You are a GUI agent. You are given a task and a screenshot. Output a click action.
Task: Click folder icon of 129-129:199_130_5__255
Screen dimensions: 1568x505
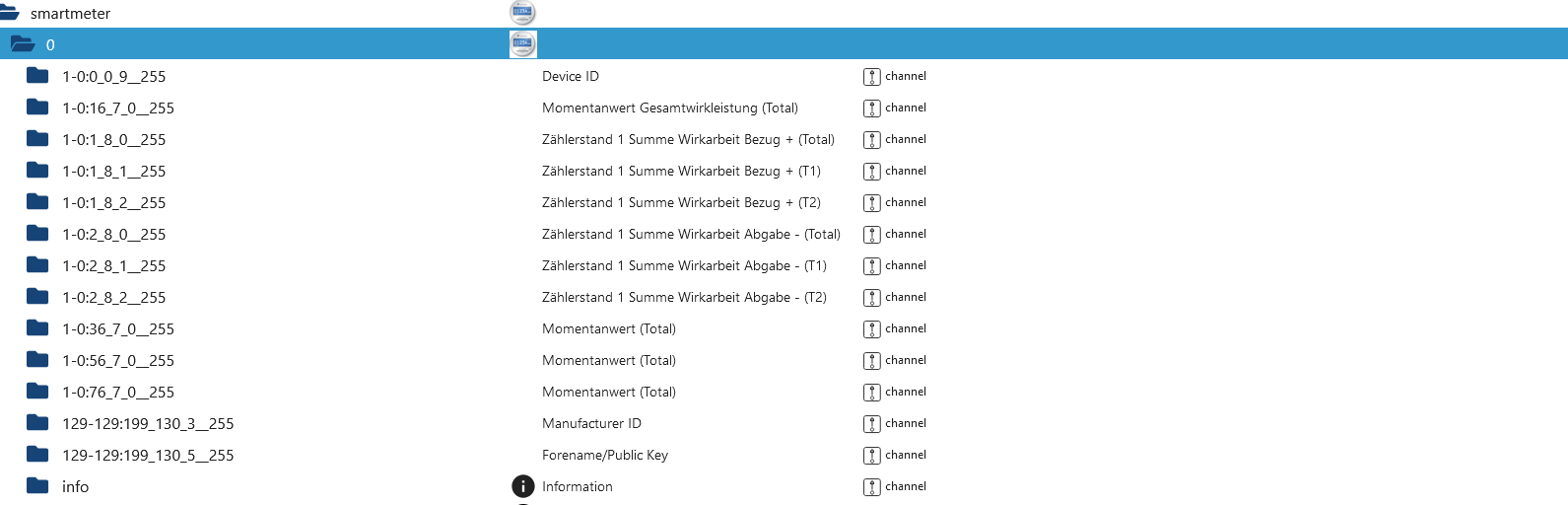pos(37,455)
